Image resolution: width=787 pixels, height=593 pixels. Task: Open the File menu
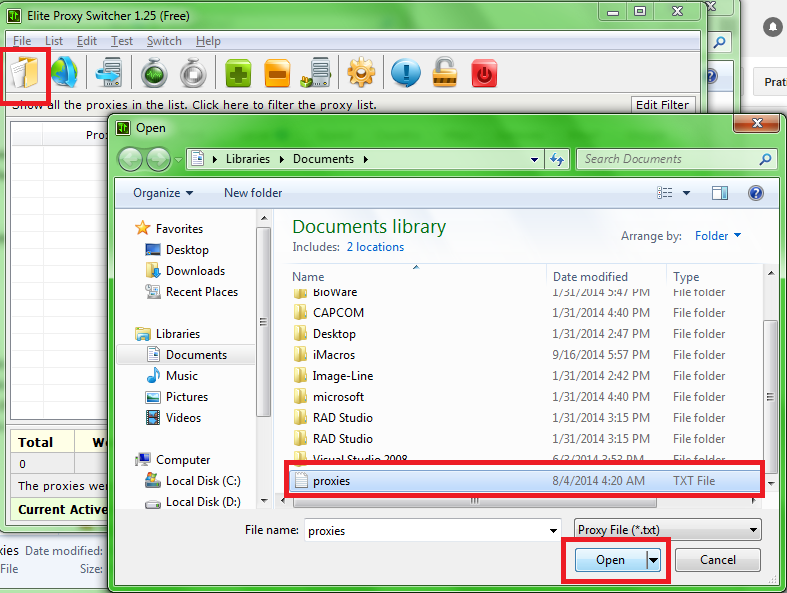(22, 41)
